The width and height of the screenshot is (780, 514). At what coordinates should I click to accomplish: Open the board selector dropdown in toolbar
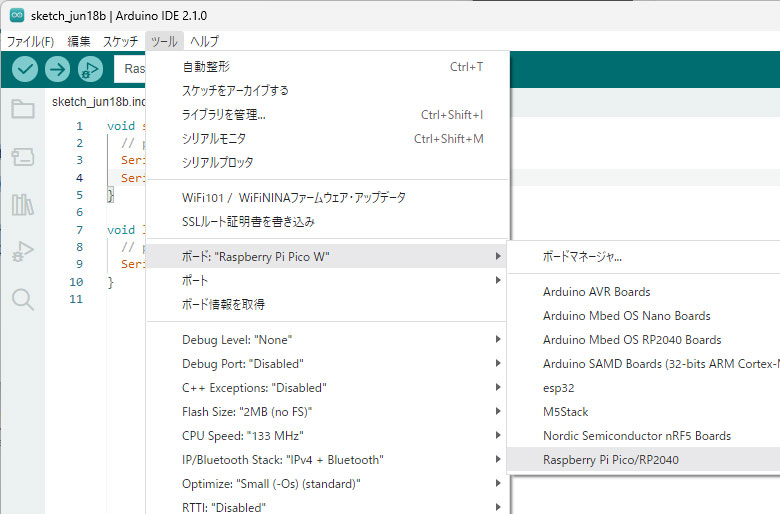pyautogui.click(x=130, y=69)
